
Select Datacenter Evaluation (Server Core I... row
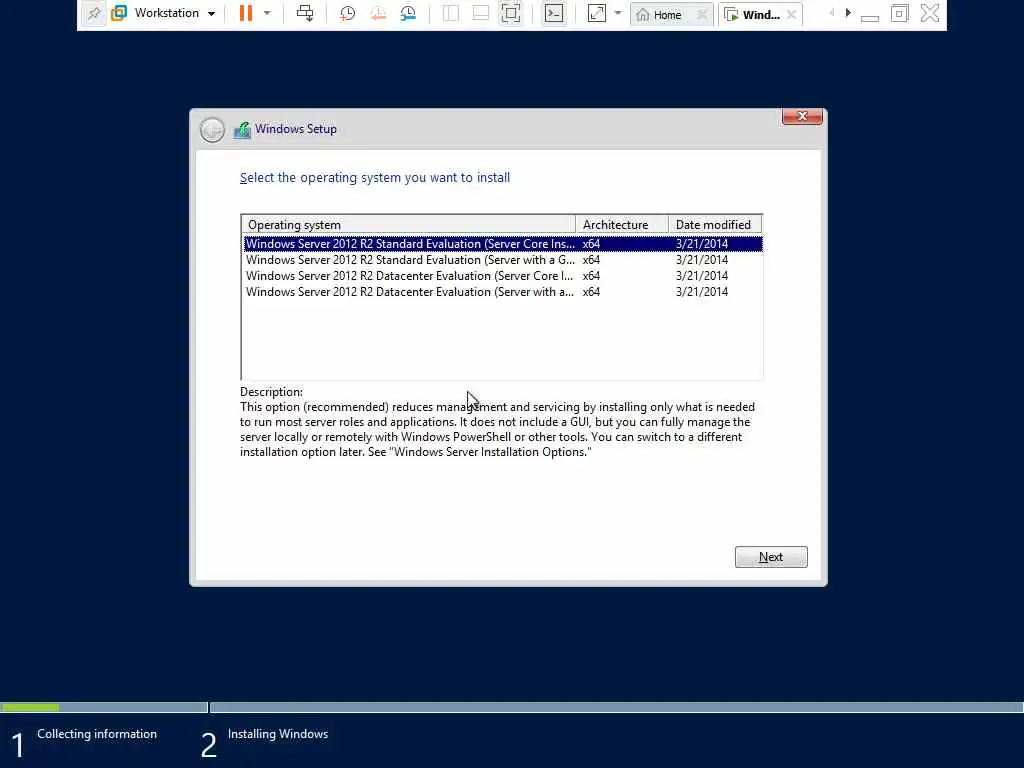[503, 276]
